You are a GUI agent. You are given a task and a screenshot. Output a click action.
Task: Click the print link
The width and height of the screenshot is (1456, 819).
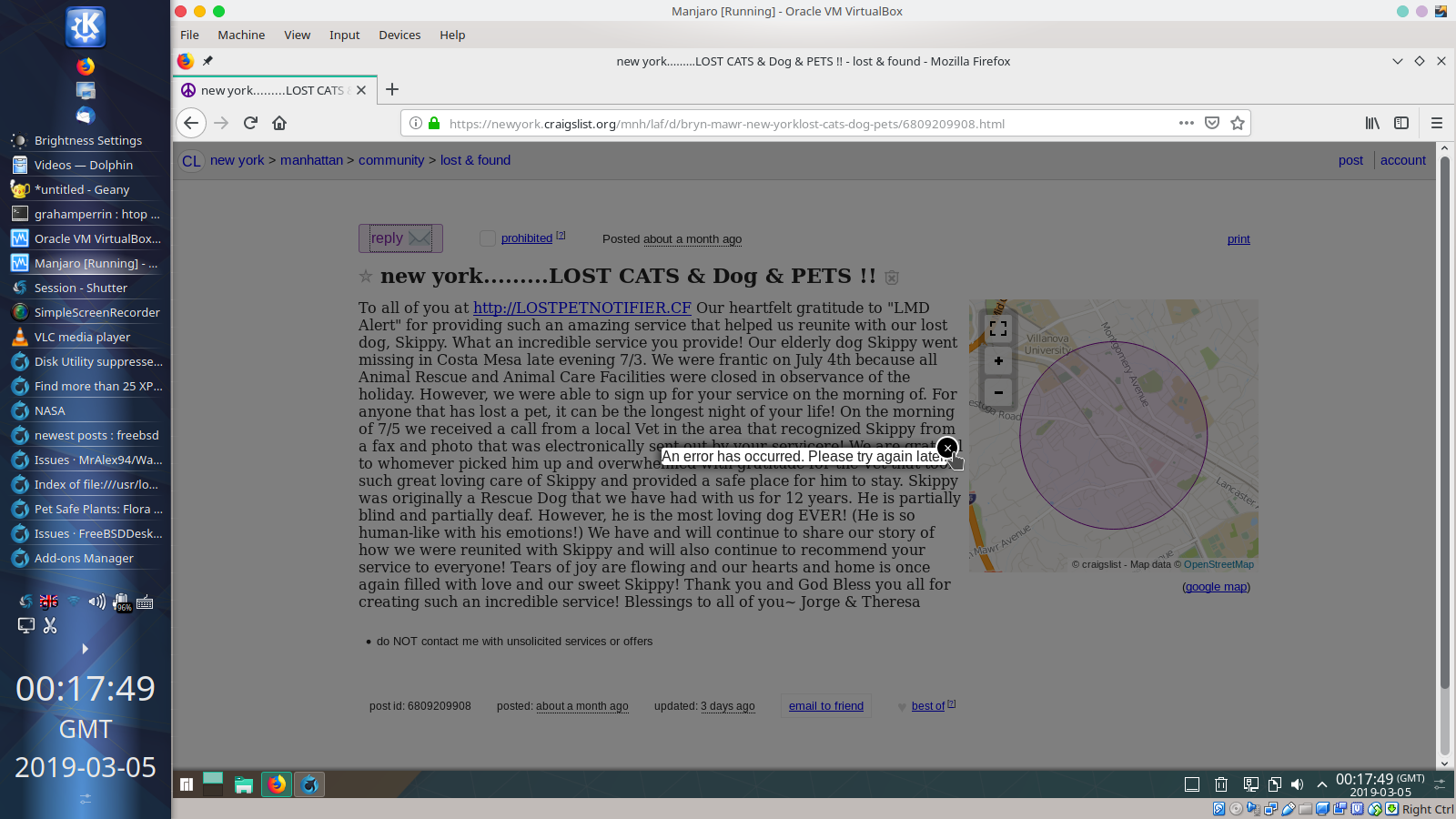tap(1239, 239)
